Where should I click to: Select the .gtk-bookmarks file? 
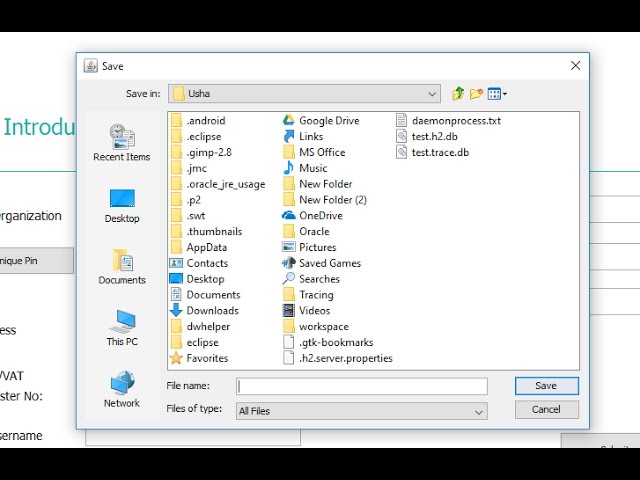[x=328, y=342]
